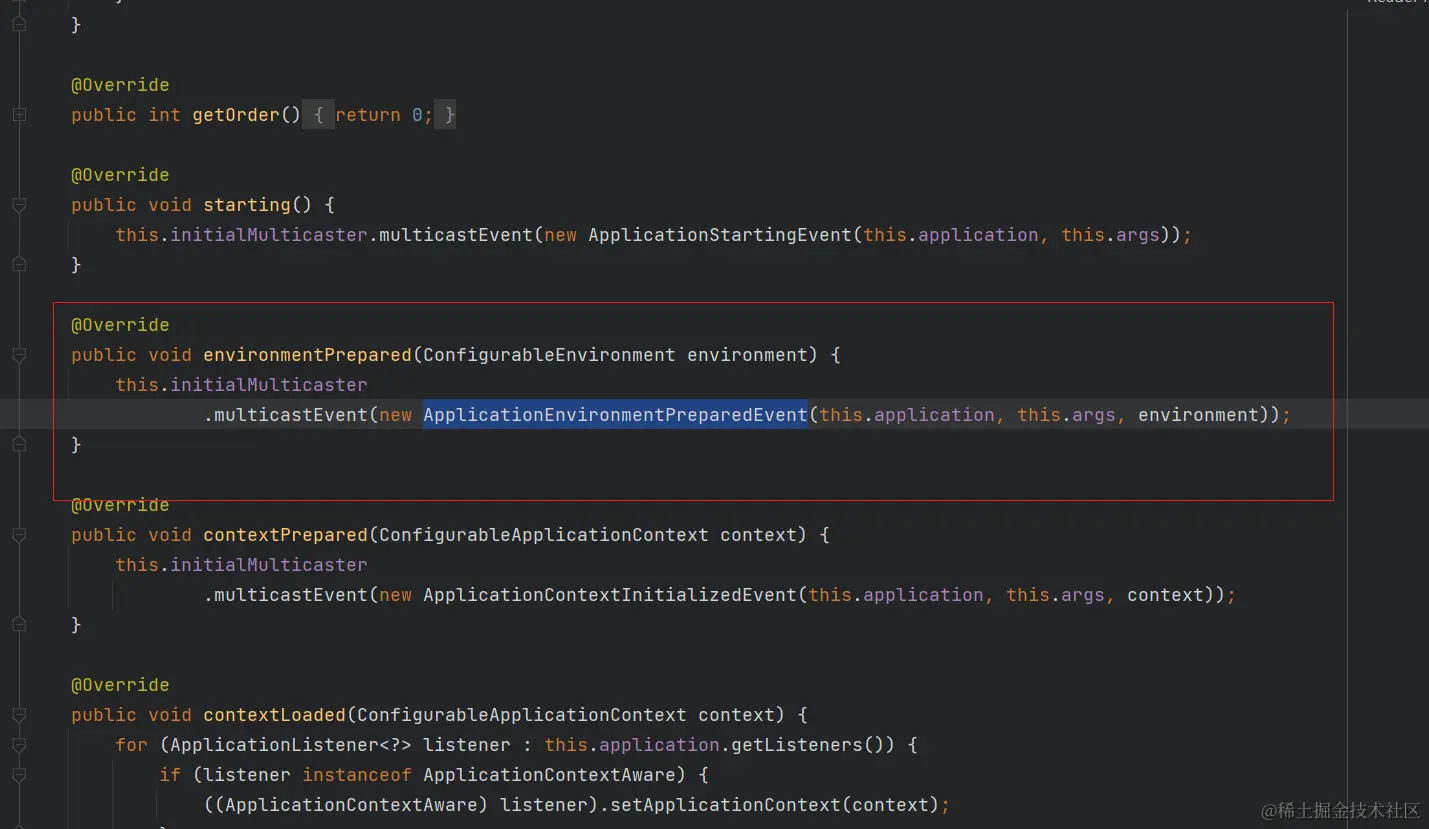The width and height of the screenshot is (1429, 829).
Task: Collapse the contextLoaded method via gutter fold marker
Action: 19,715
